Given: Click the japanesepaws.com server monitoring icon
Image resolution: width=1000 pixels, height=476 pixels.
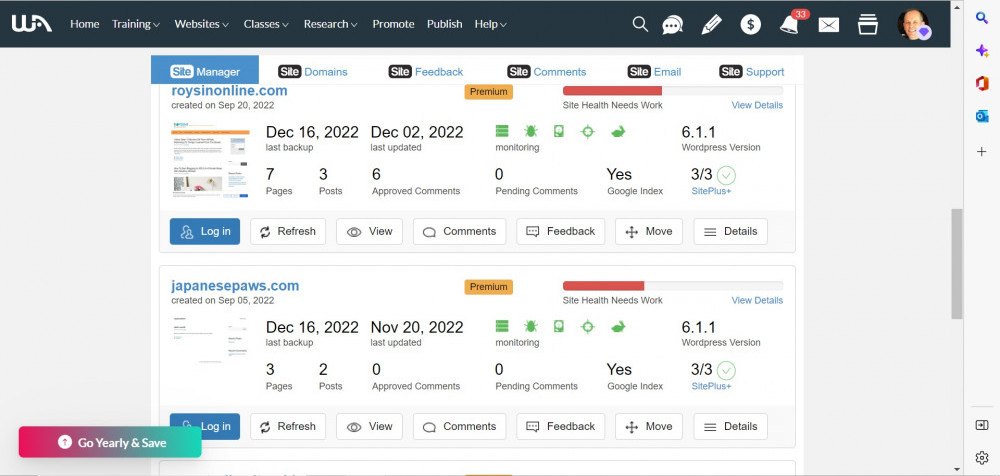Looking at the screenshot, I should [502, 327].
